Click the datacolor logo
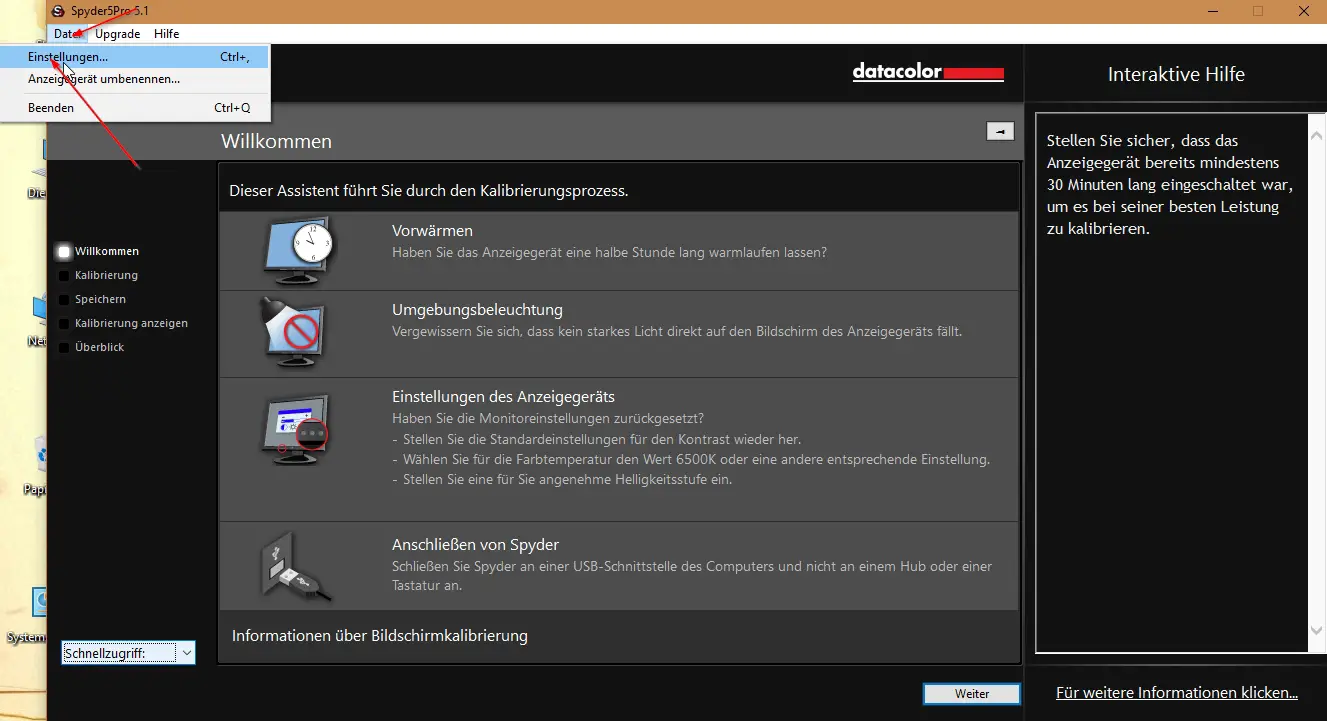 (927, 72)
